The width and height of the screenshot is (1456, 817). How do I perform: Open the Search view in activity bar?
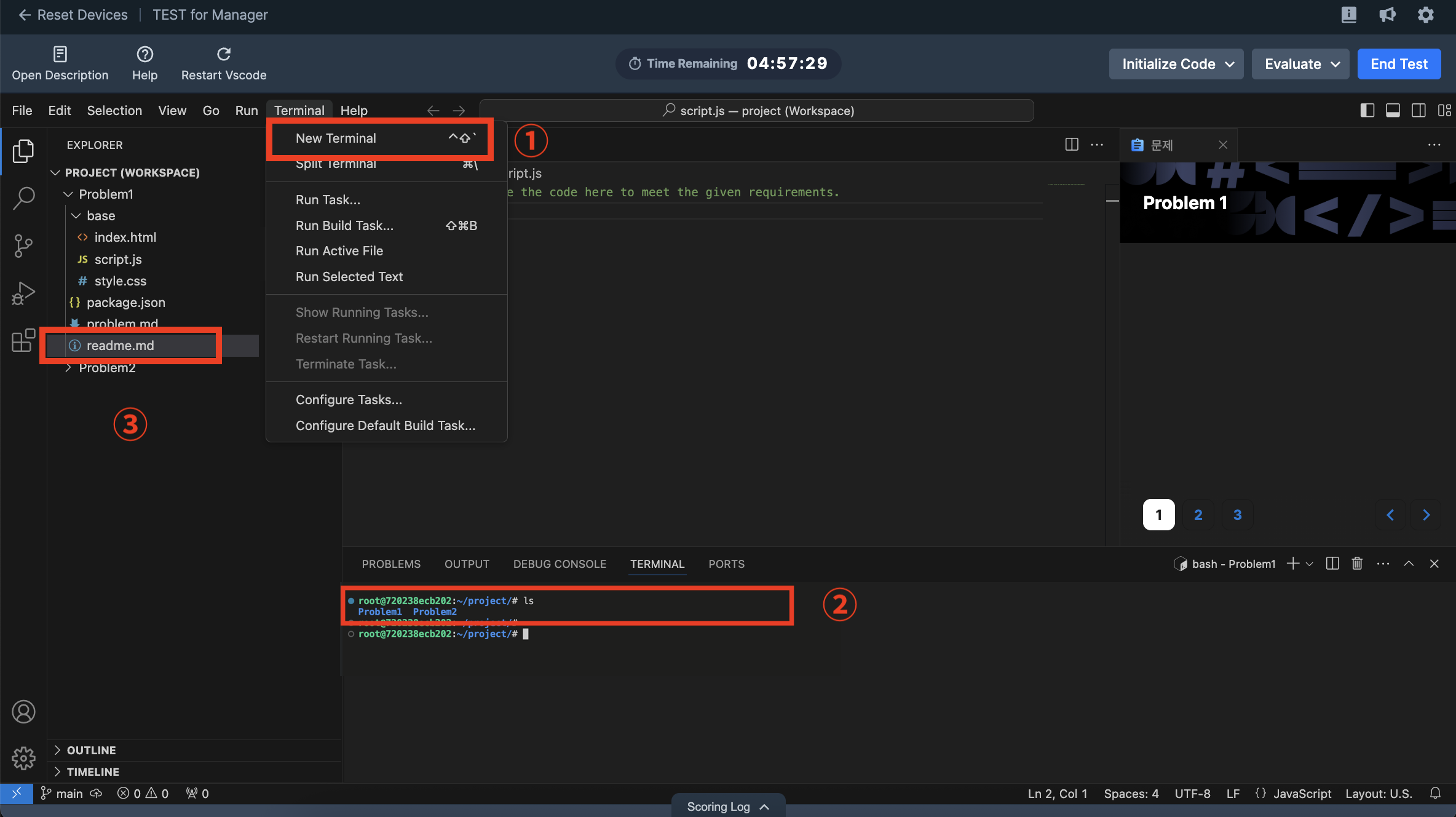[x=23, y=198]
